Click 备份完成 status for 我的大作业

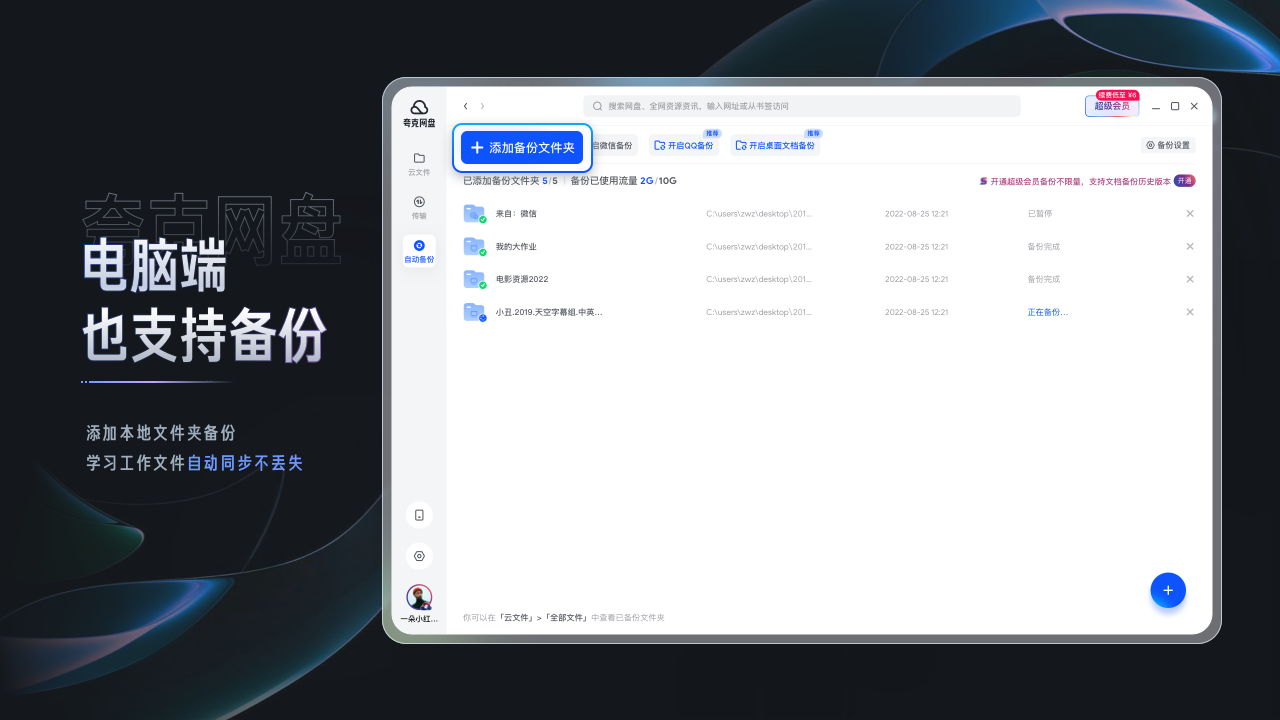coord(1044,246)
